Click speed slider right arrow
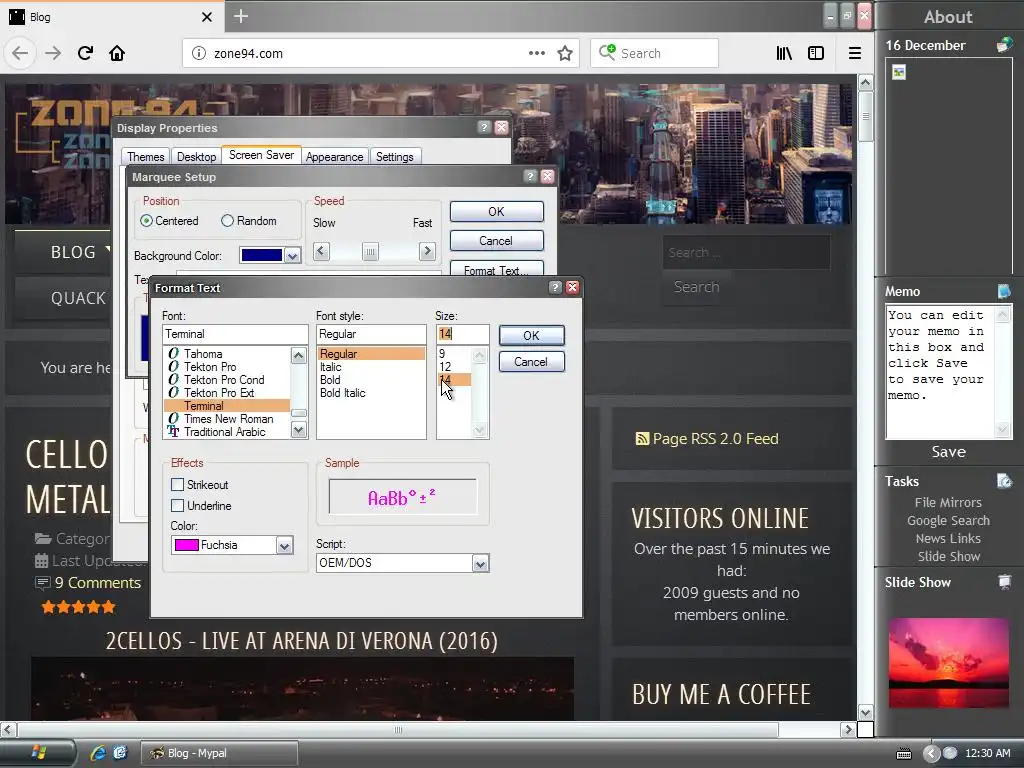 click(x=427, y=251)
